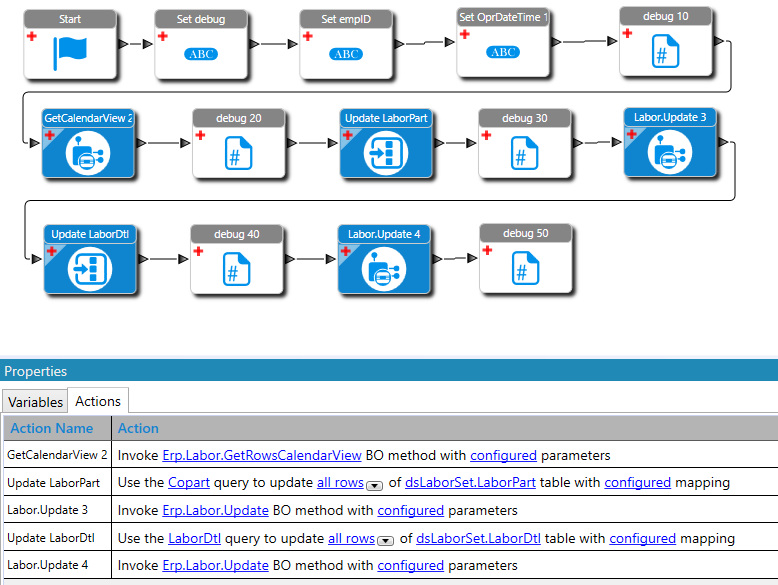Screen dimensions: 778x585
Task: Select the GetCalendarView 2 action name cell
Action: coord(57,455)
